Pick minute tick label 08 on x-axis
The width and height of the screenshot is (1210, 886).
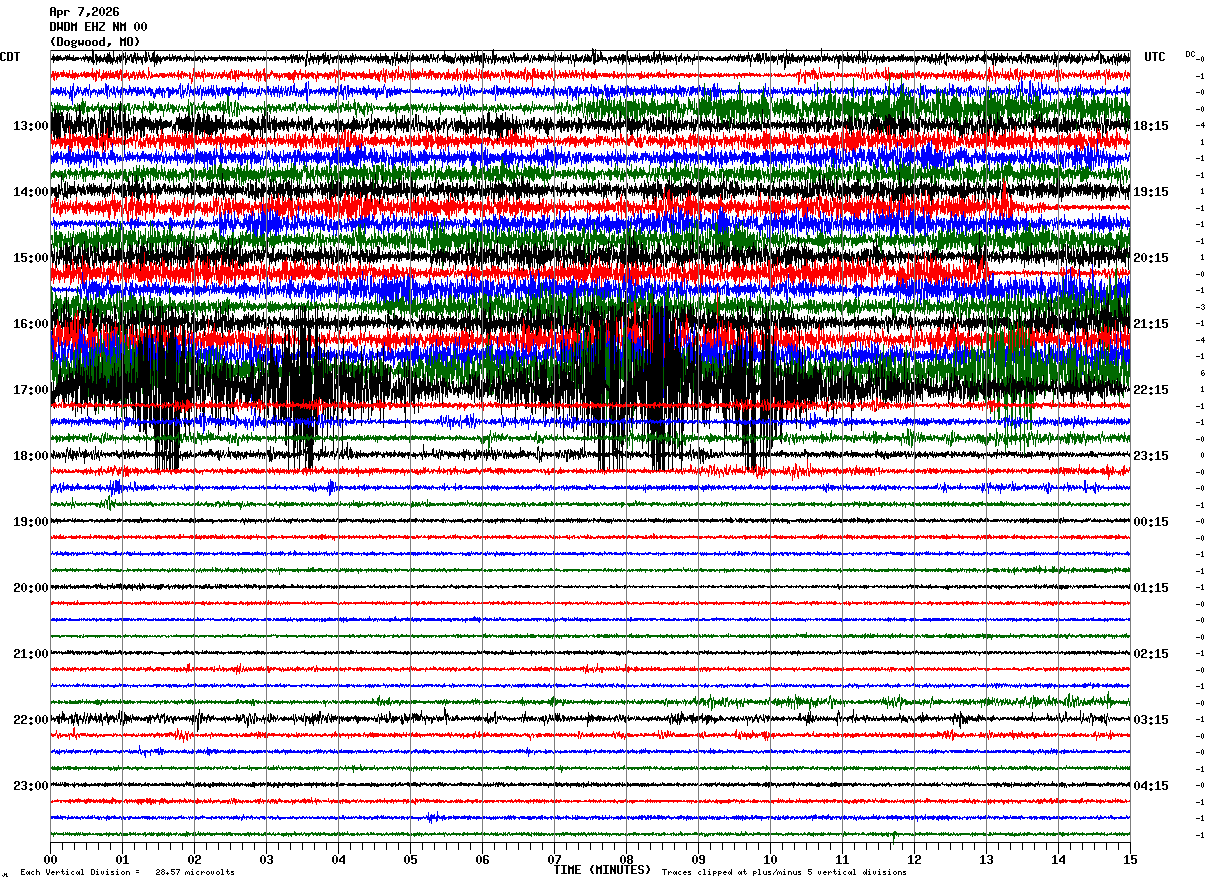[x=626, y=859]
